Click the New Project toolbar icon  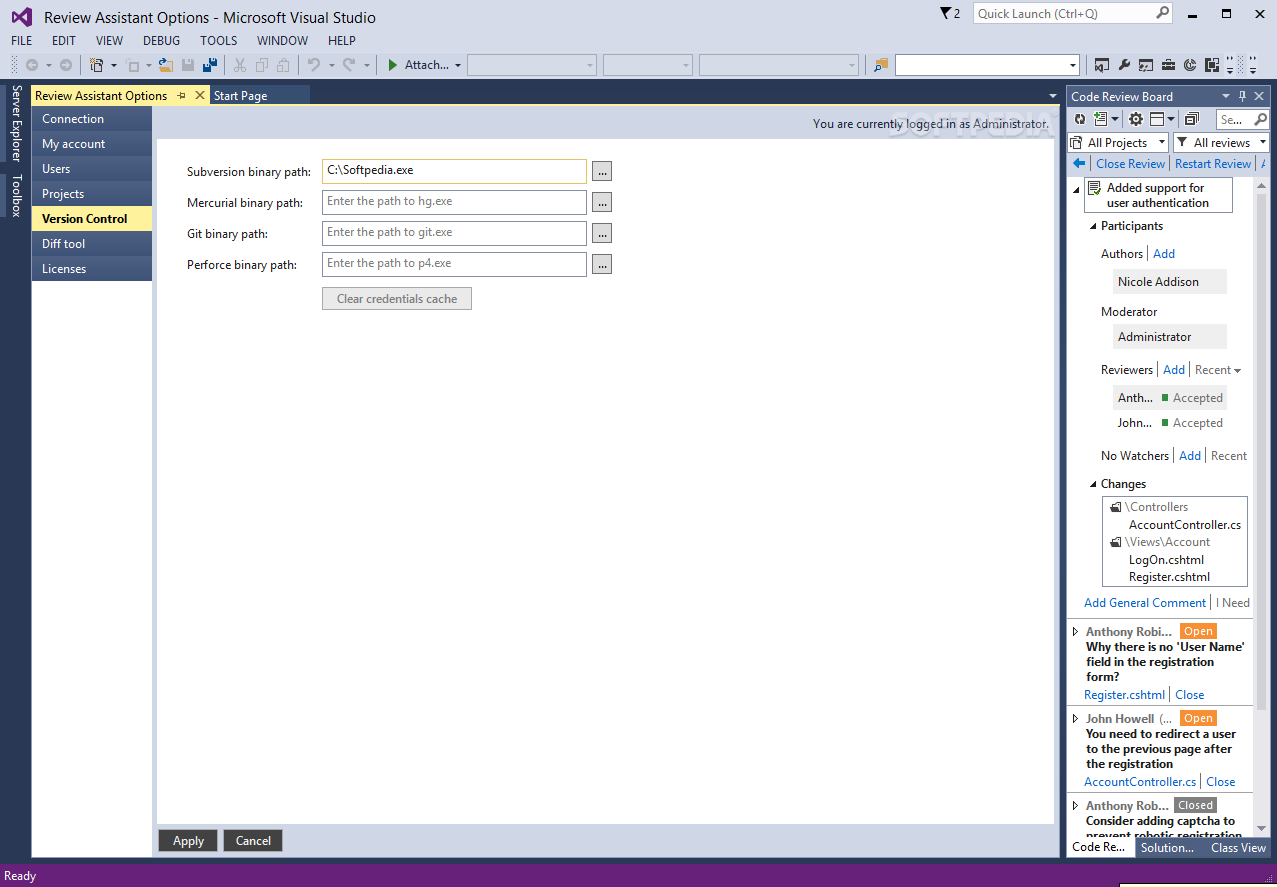coord(97,65)
